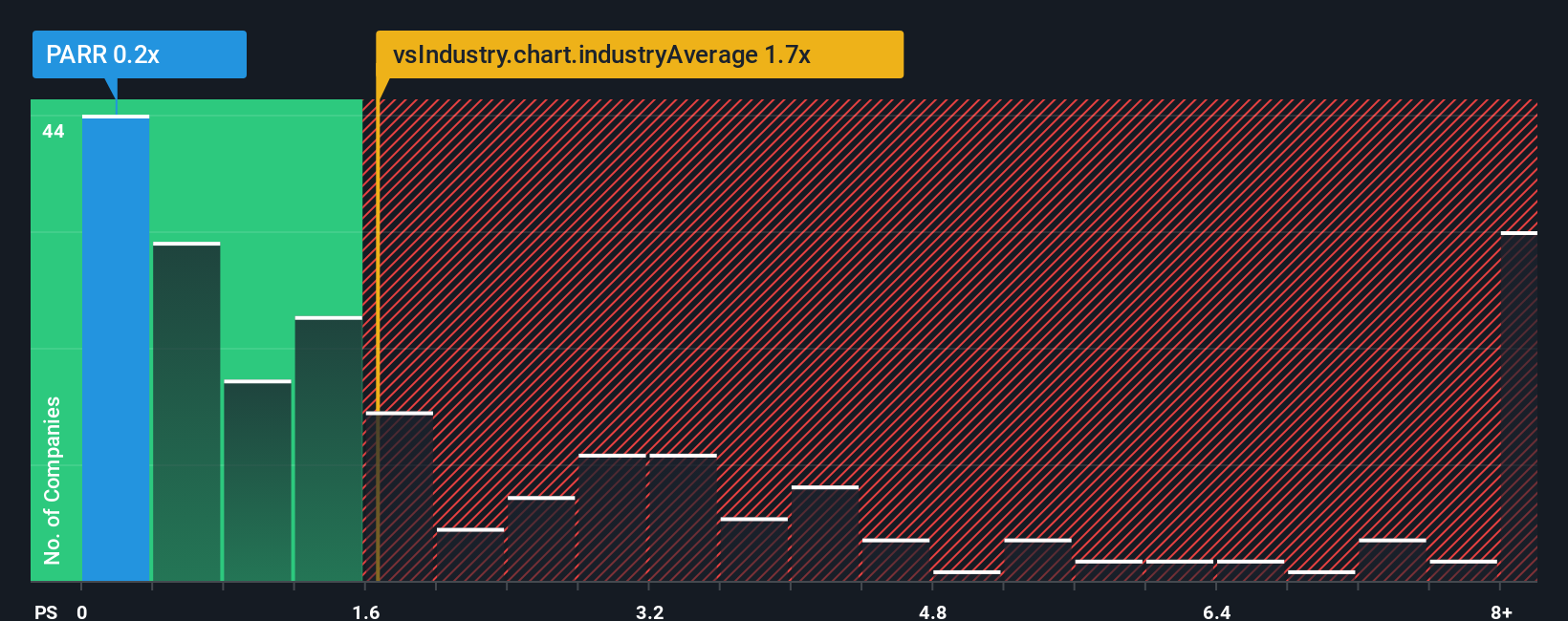
Task: Select the highlighted blue PARR histogram bar
Action: click(116, 349)
